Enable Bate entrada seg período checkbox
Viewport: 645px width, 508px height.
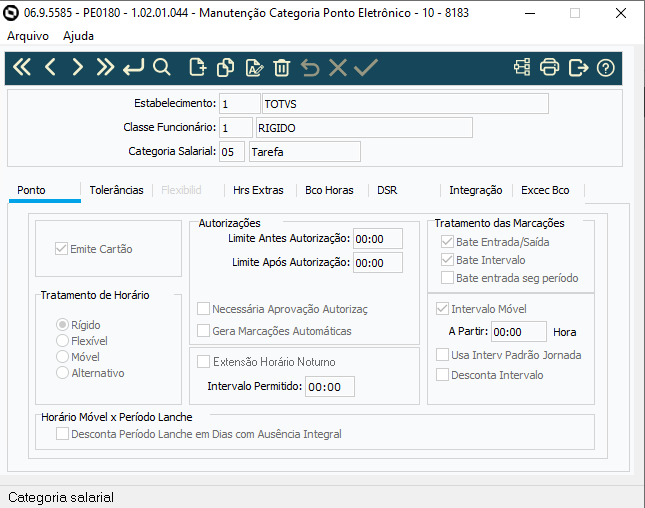coord(447,278)
